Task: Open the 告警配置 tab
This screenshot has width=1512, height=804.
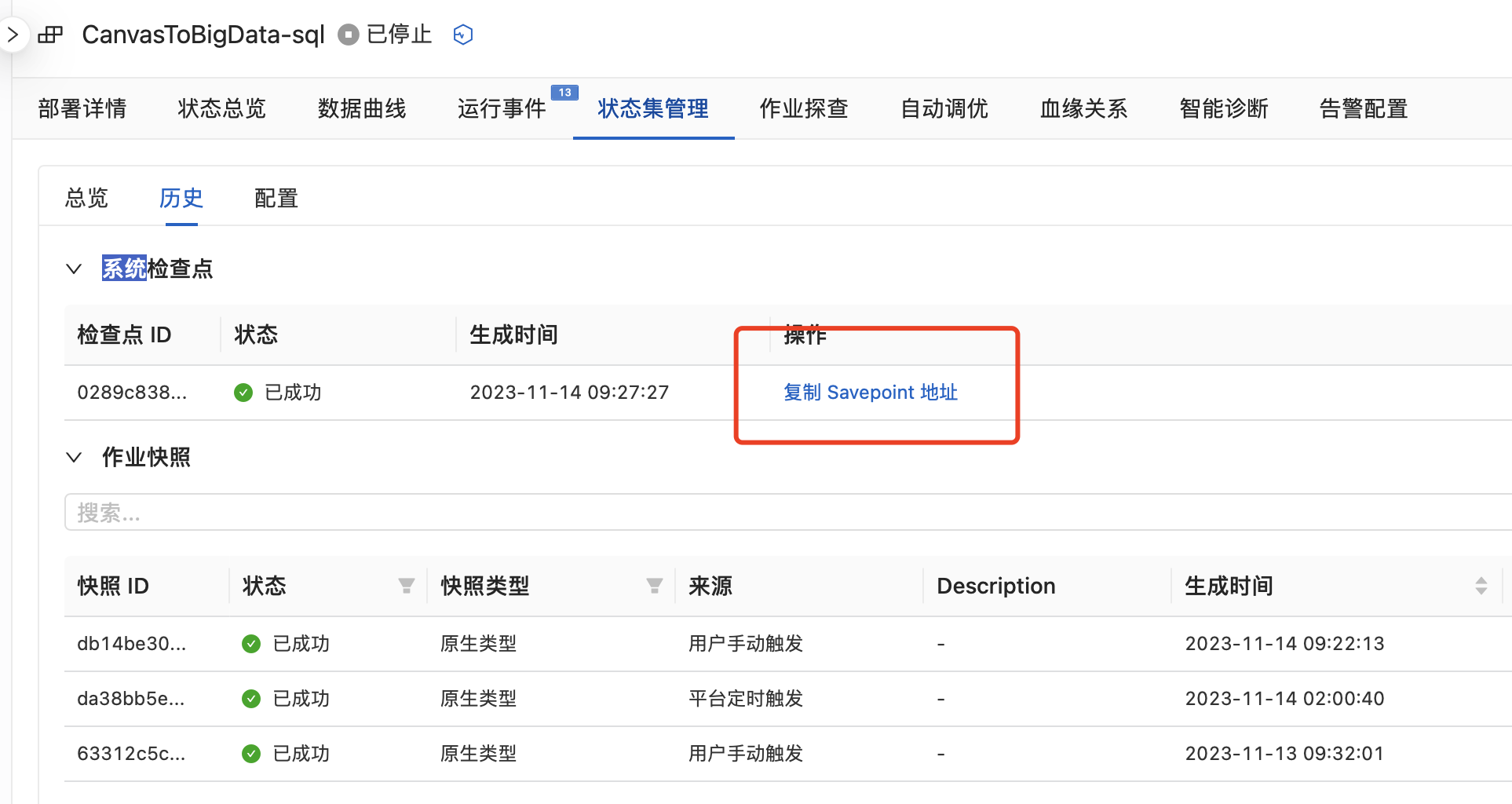Action: [1363, 108]
